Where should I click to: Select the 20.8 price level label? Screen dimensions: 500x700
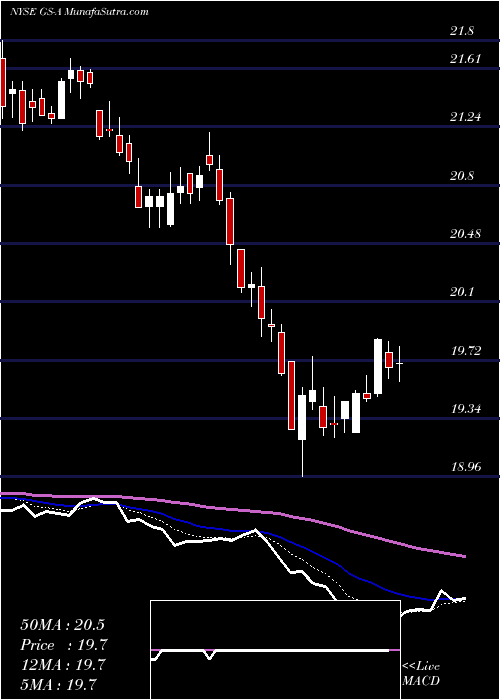(462, 175)
